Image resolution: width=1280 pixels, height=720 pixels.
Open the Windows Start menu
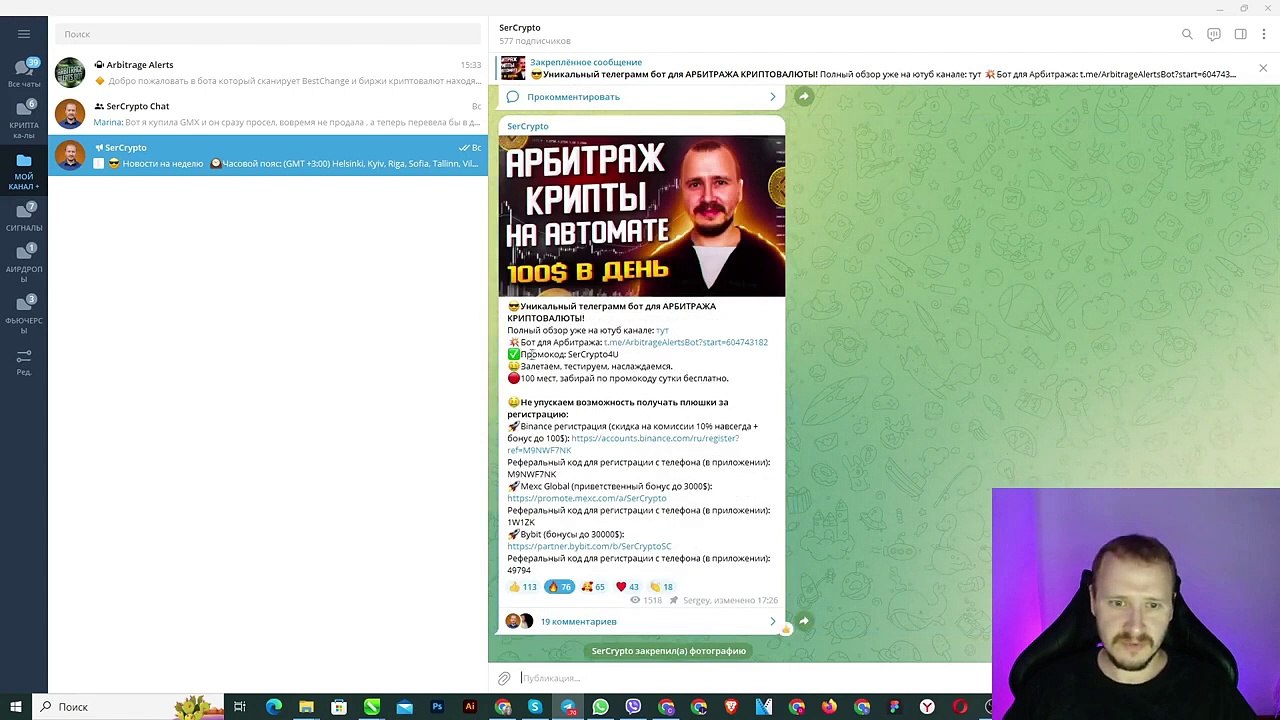pos(16,707)
